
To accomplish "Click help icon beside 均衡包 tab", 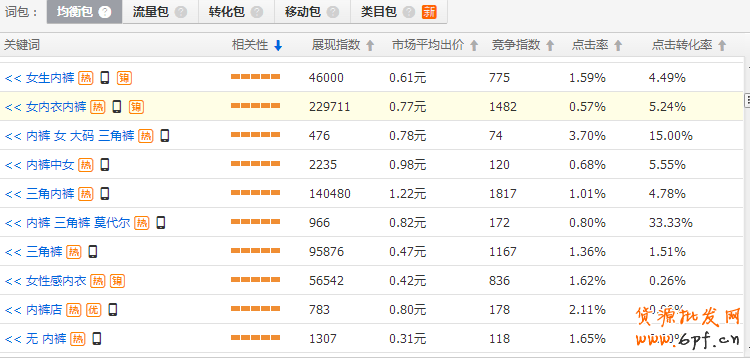I will click(x=104, y=12).
